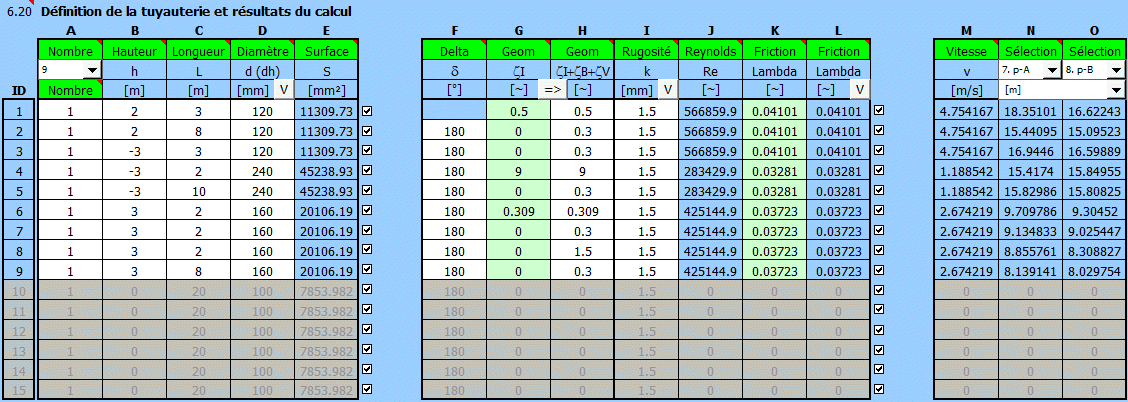Open the [m] unit dropdown under Sélection
The width and height of the screenshot is (1128, 402).
(1114, 90)
